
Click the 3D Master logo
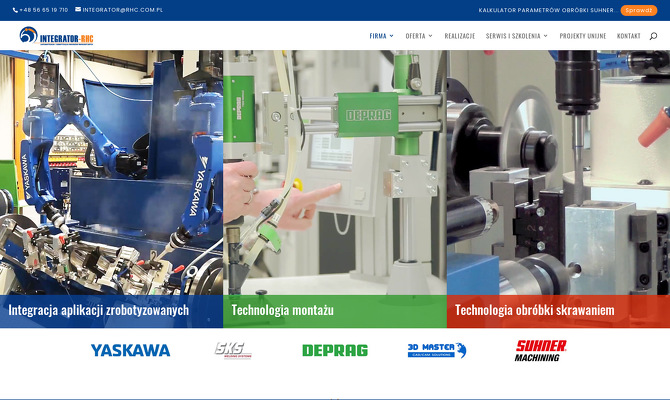[437, 350]
